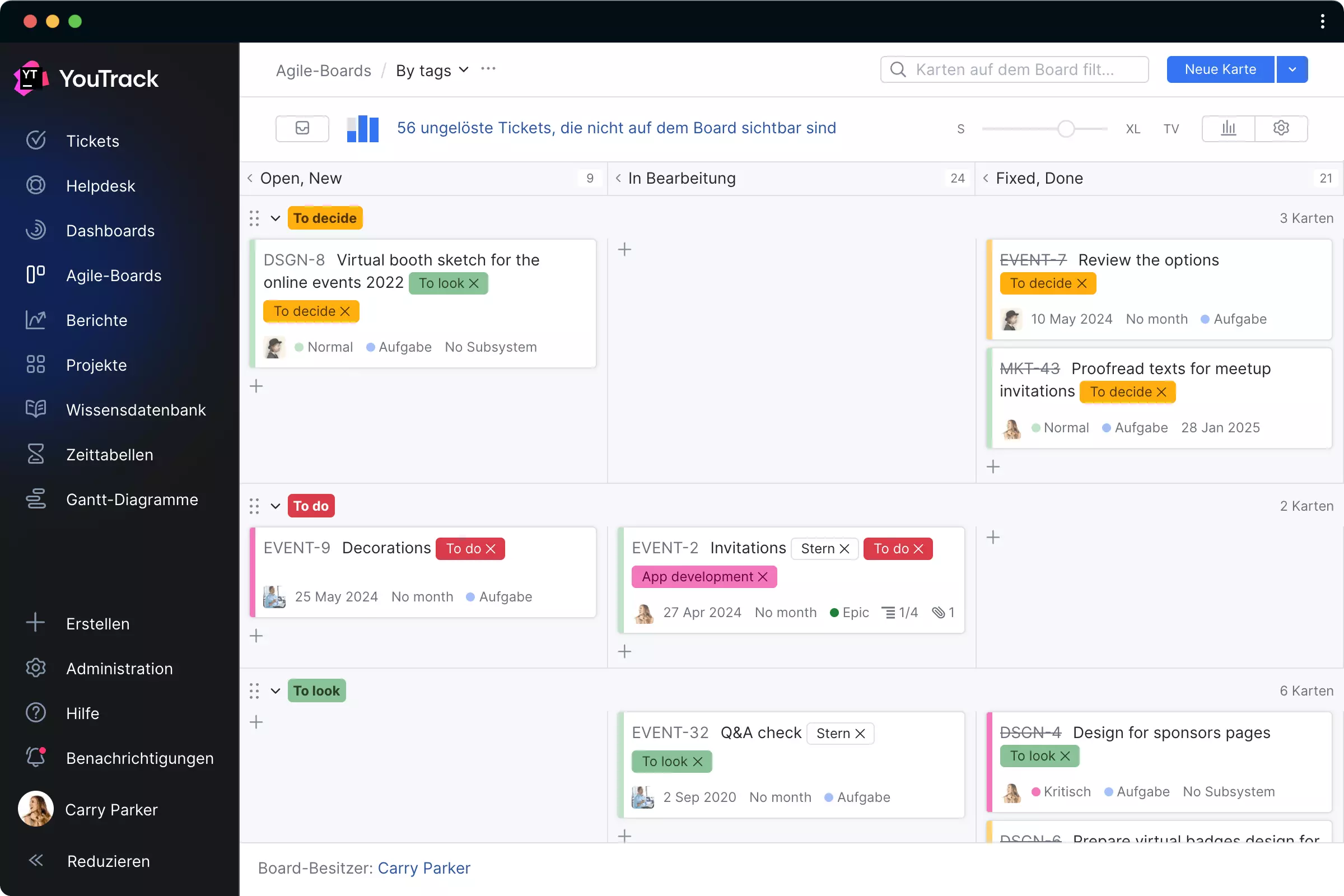This screenshot has width=1344, height=896.
Task: Open Gantt-Diagramme from sidebar
Action: coord(131,498)
